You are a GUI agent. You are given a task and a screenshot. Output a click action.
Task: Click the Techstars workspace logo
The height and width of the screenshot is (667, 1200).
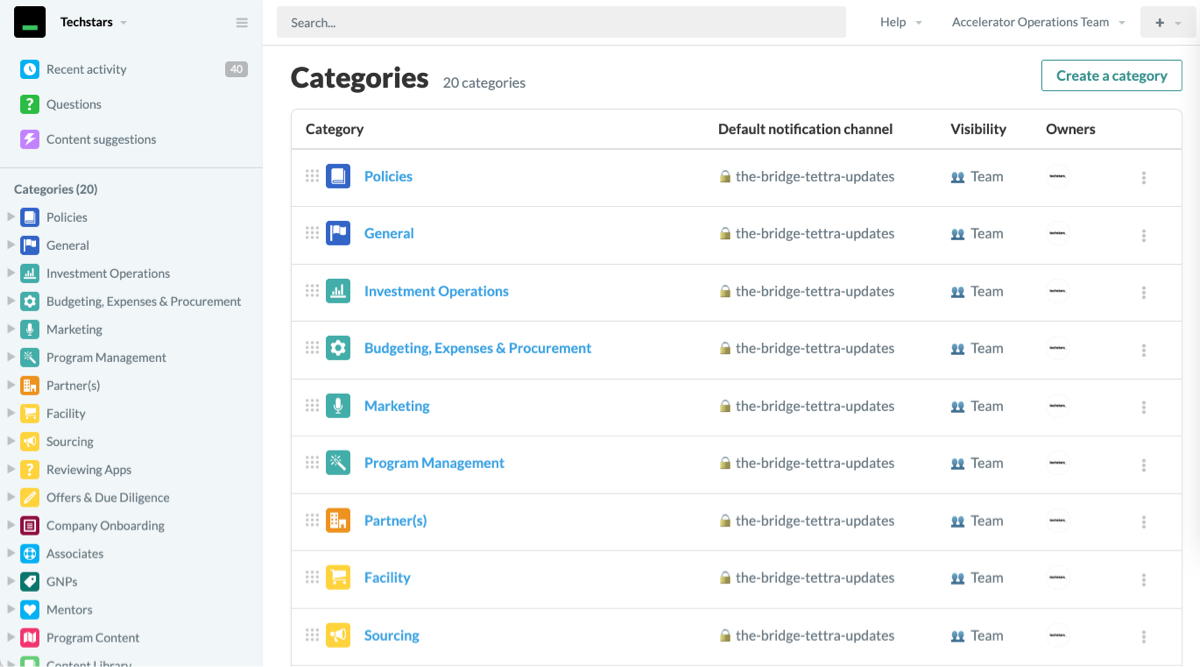click(28, 21)
